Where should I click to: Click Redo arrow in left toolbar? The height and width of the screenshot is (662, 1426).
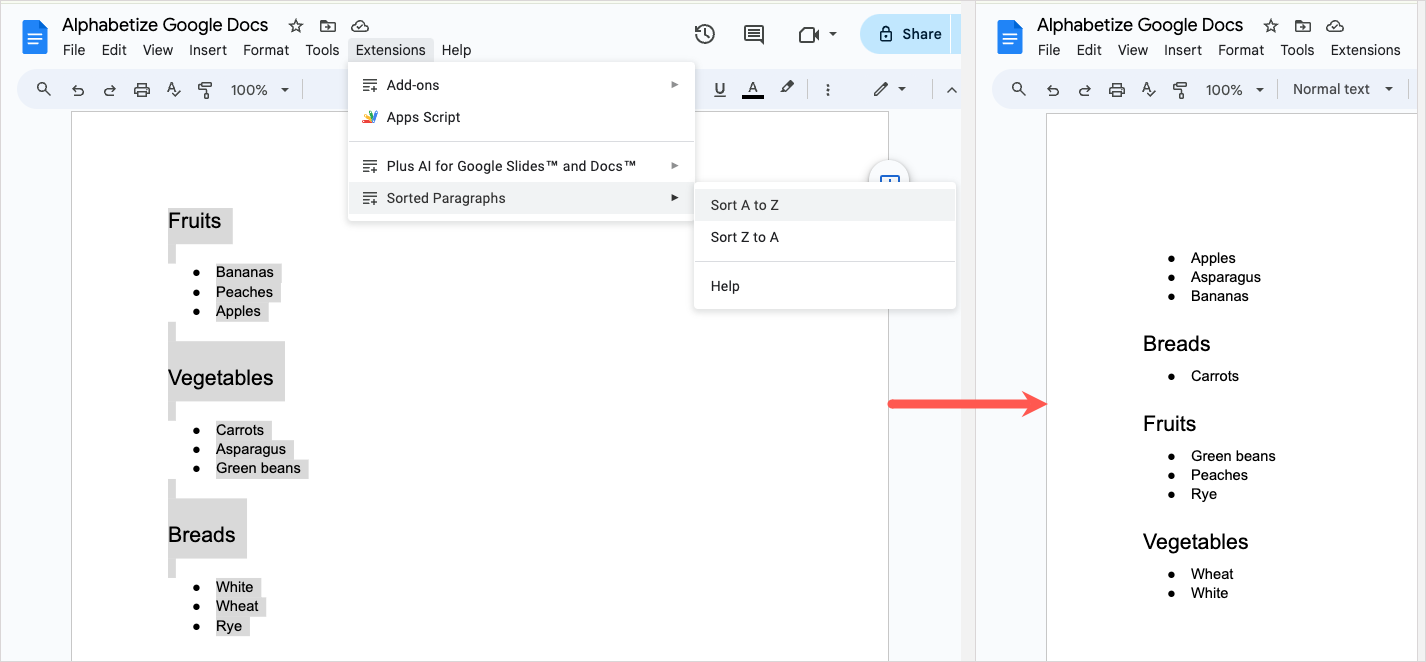[109, 90]
